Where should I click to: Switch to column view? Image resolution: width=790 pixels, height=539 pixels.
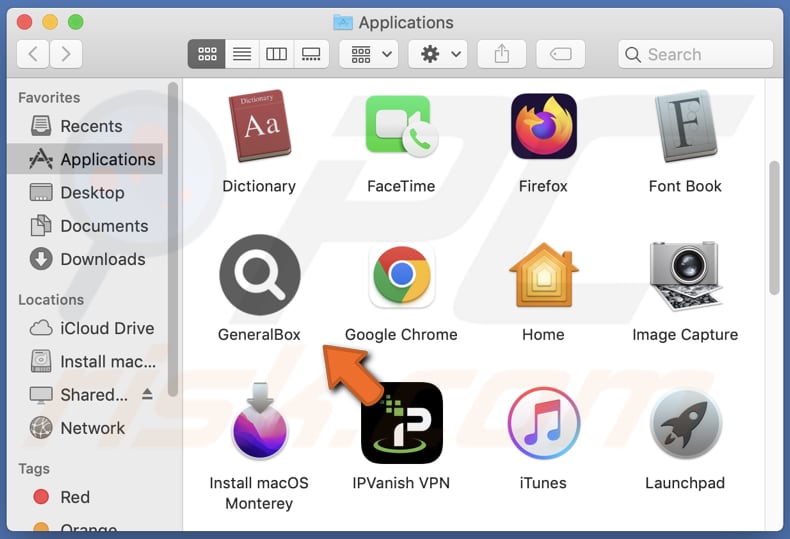276,54
